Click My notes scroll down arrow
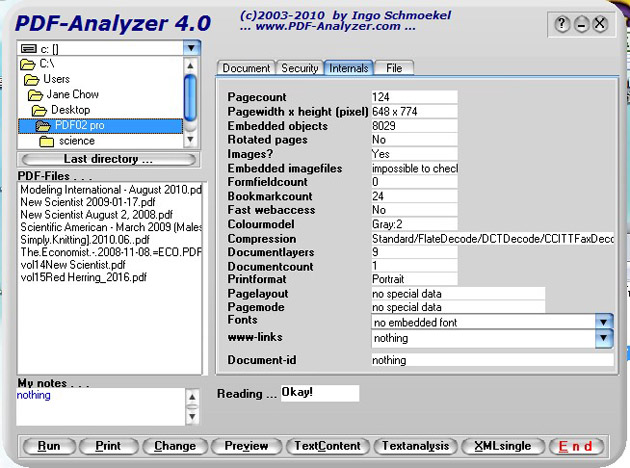 click(192, 417)
